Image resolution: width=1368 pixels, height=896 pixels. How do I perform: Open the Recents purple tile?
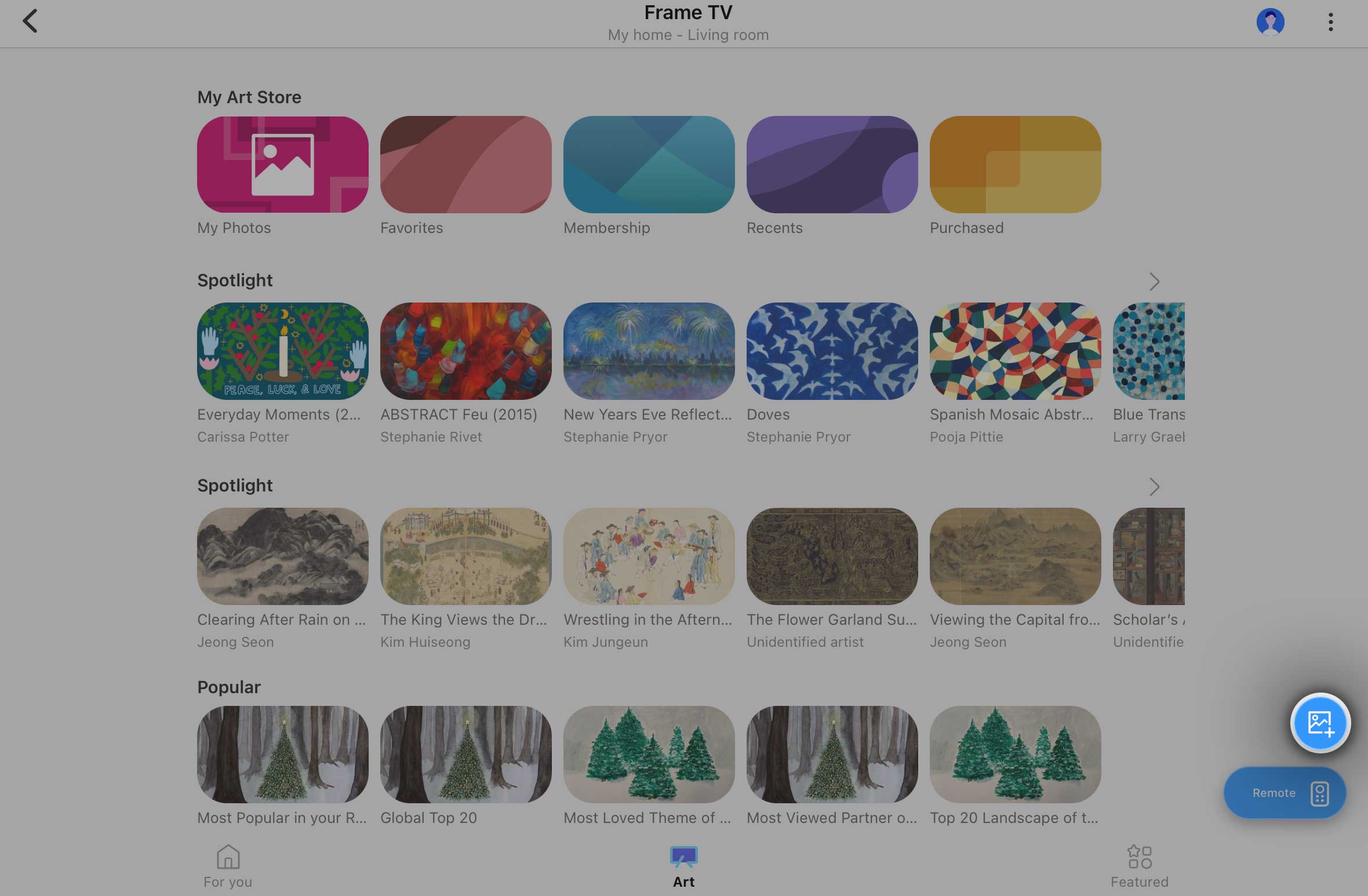(x=832, y=165)
